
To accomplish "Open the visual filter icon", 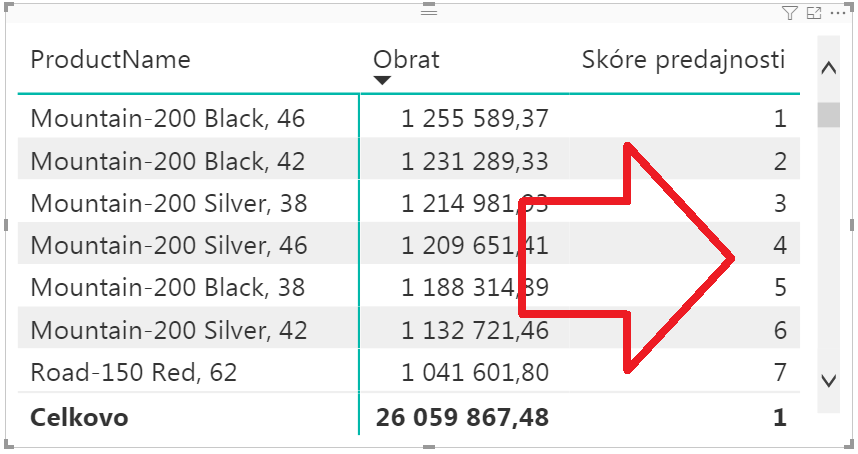I will pyautogui.click(x=790, y=13).
